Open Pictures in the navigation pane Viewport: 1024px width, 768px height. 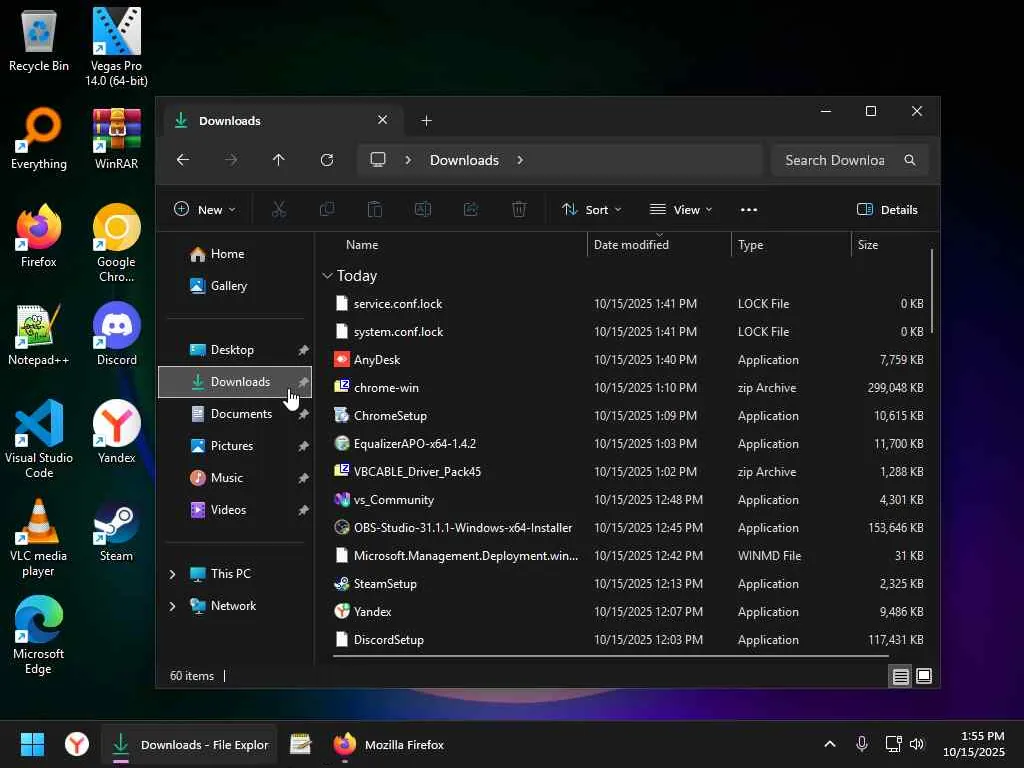235,446
